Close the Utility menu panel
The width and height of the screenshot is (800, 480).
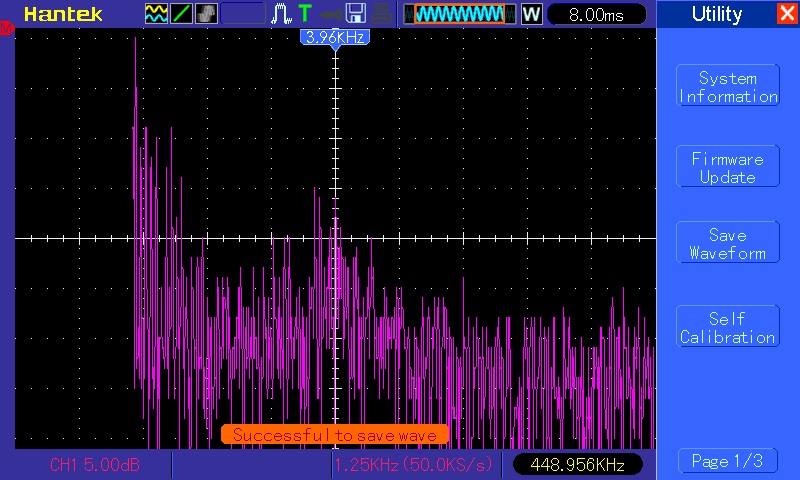[x=787, y=14]
